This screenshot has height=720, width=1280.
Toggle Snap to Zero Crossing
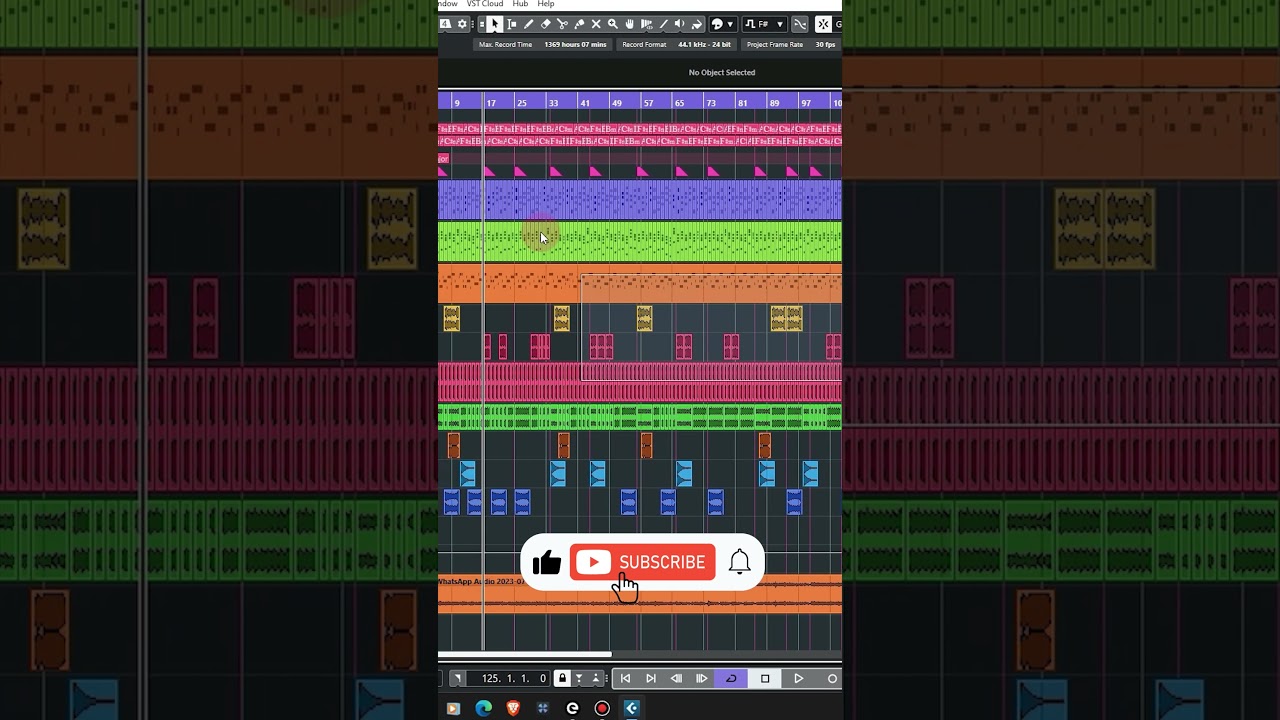point(800,24)
